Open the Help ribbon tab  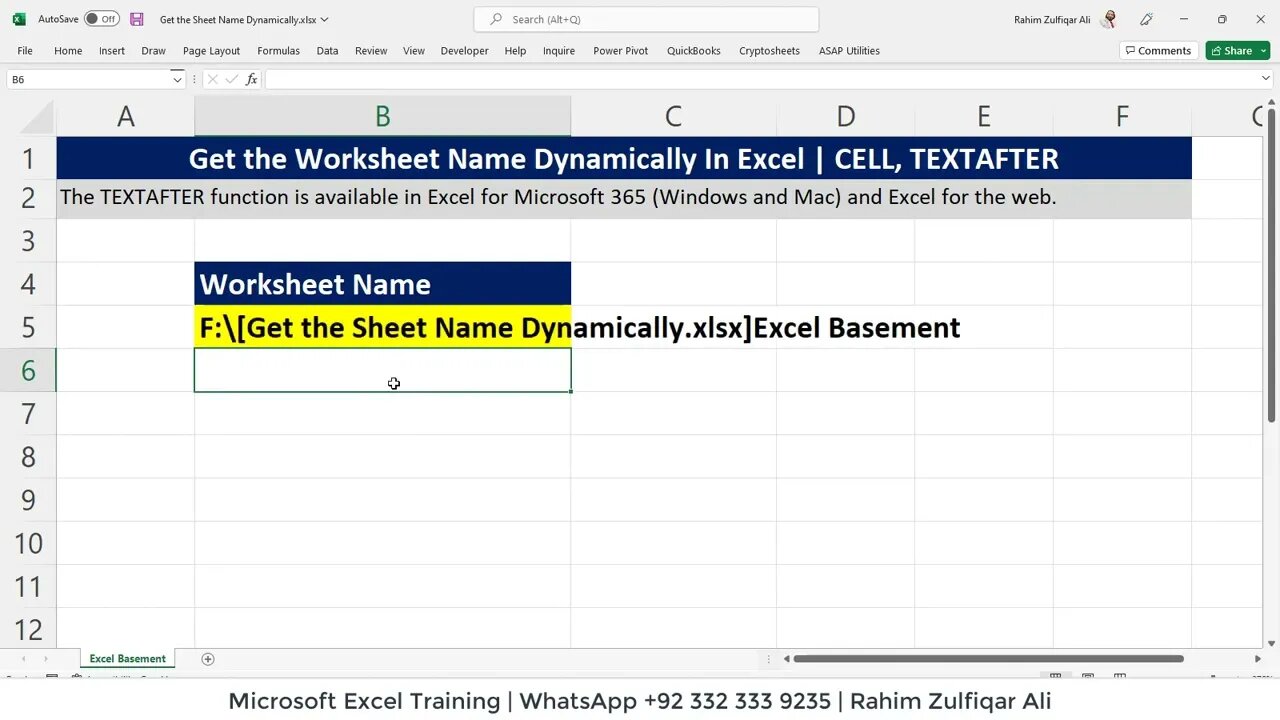click(x=515, y=51)
